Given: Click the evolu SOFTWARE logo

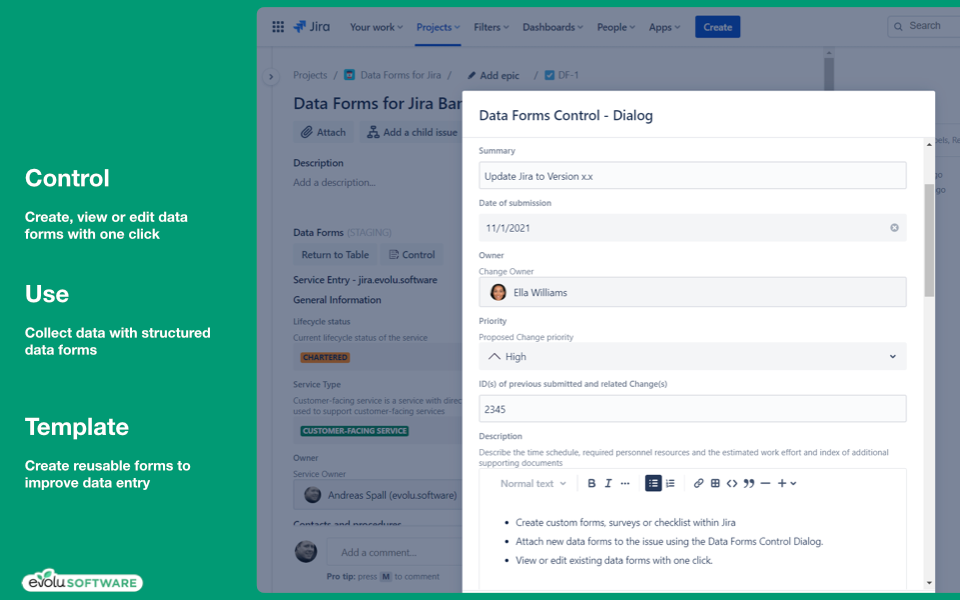Looking at the screenshot, I should point(82,580).
